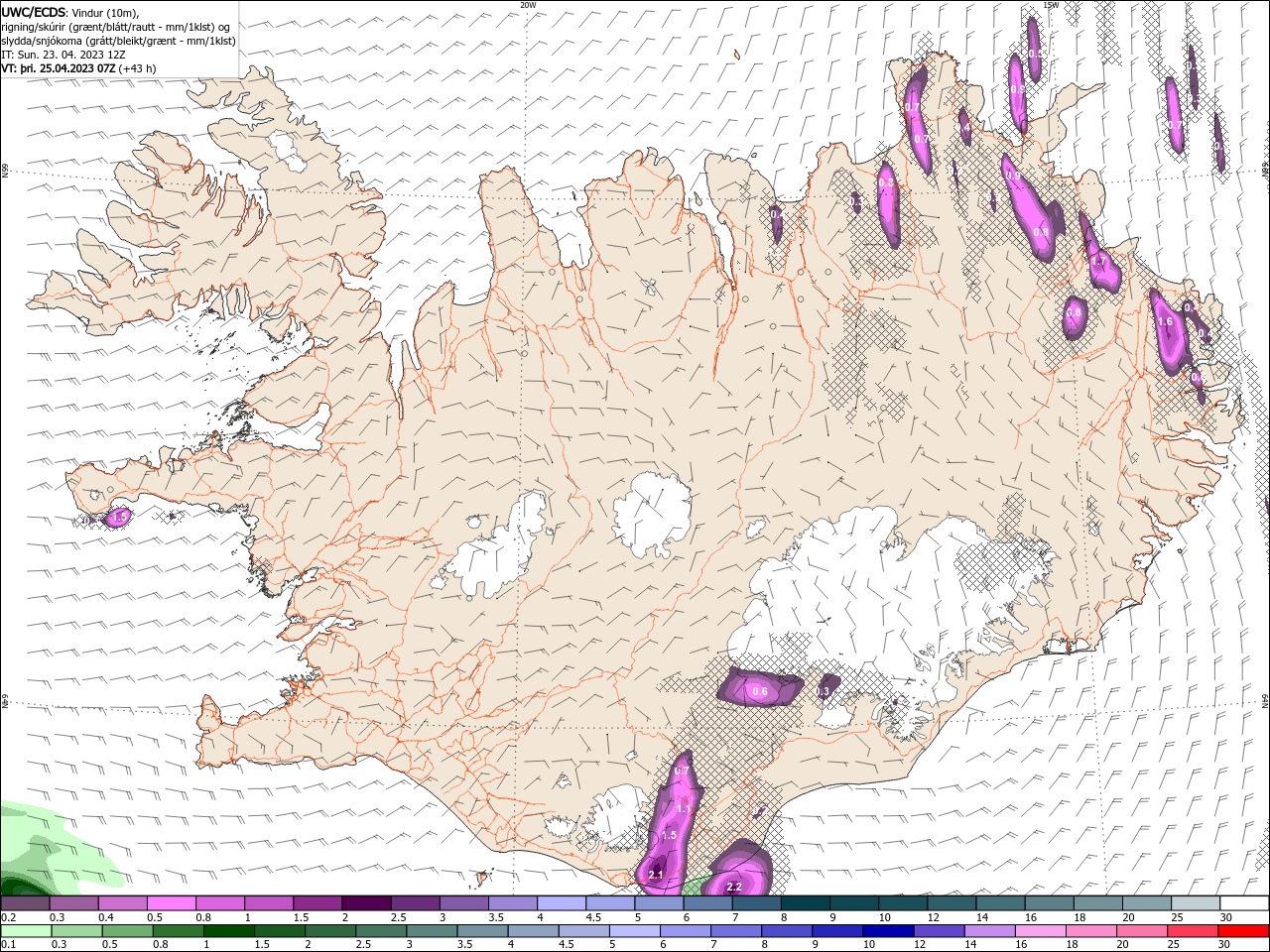This screenshot has width=1270, height=952.
Task: Click the 'VT: þri. 25.04.2023 07Z' valid time
Action: (x=58, y=68)
